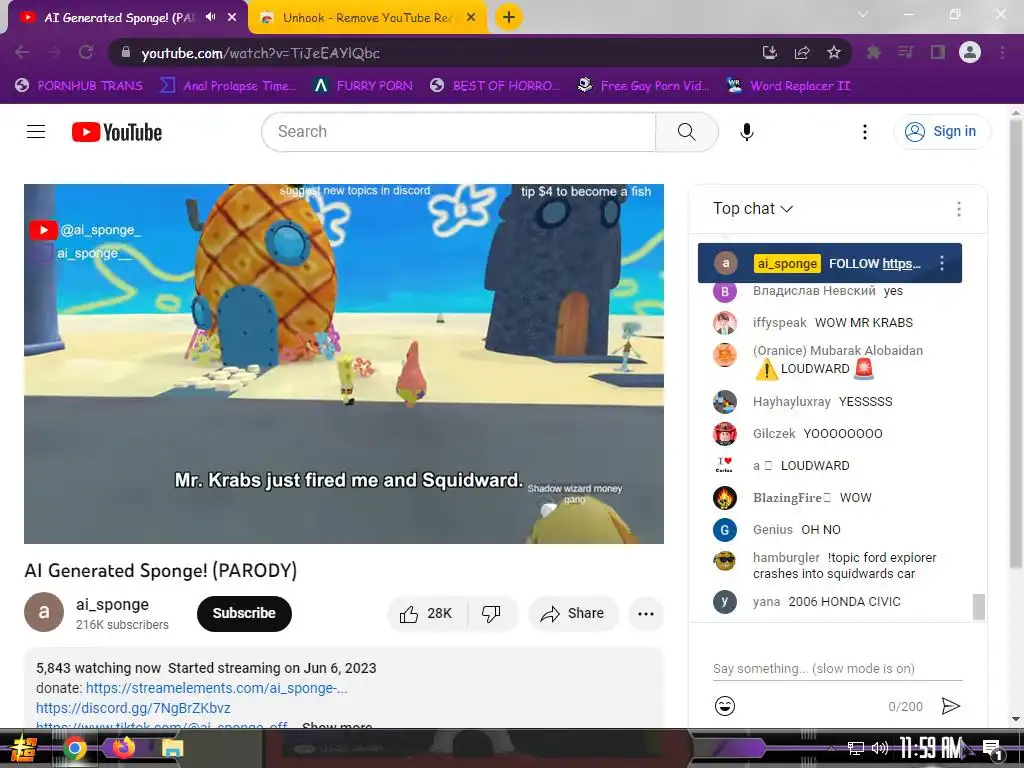Viewport: 1024px width, 768px height.
Task: Start voice search with microphone icon
Action: [747, 132]
